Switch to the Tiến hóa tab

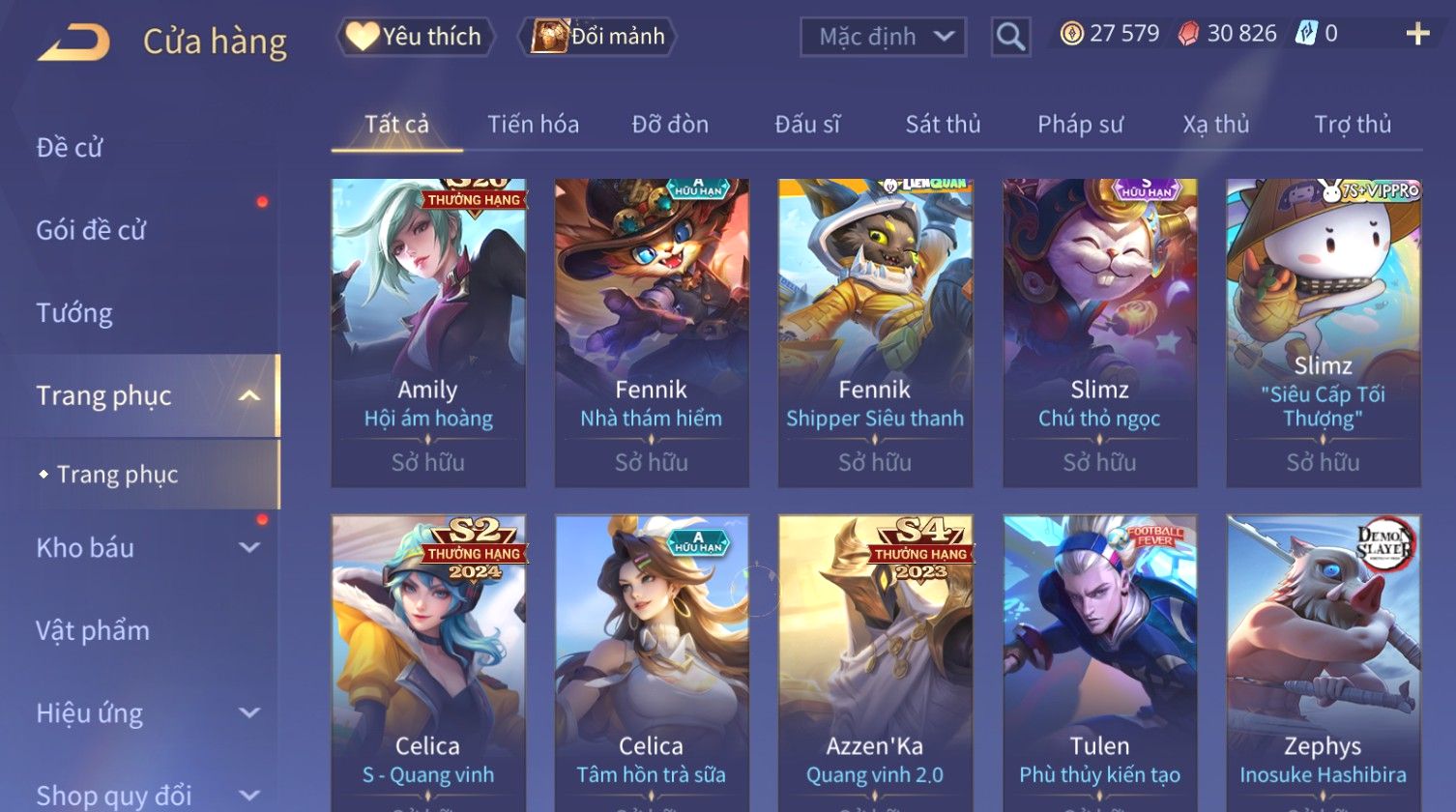click(533, 124)
